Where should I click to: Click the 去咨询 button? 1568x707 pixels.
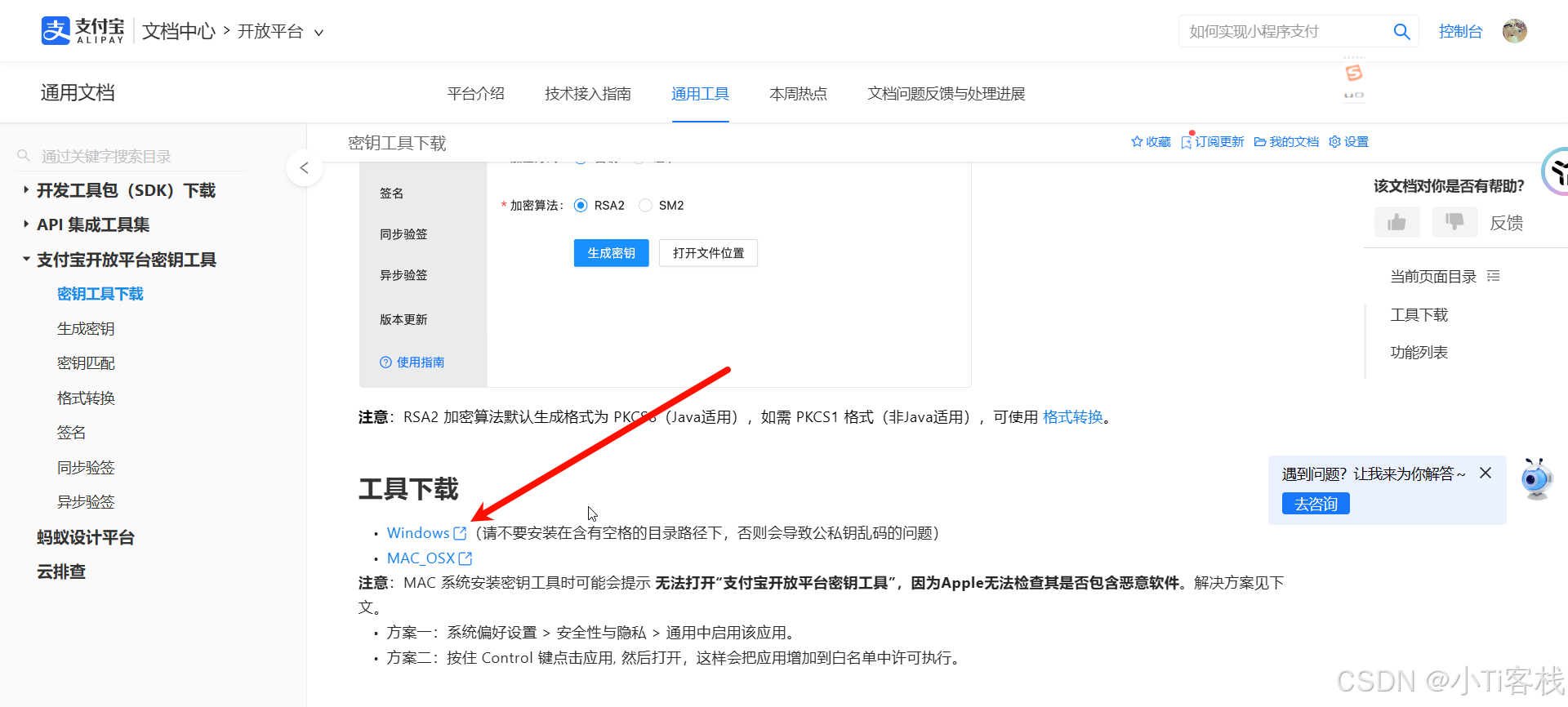click(1316, 504)
